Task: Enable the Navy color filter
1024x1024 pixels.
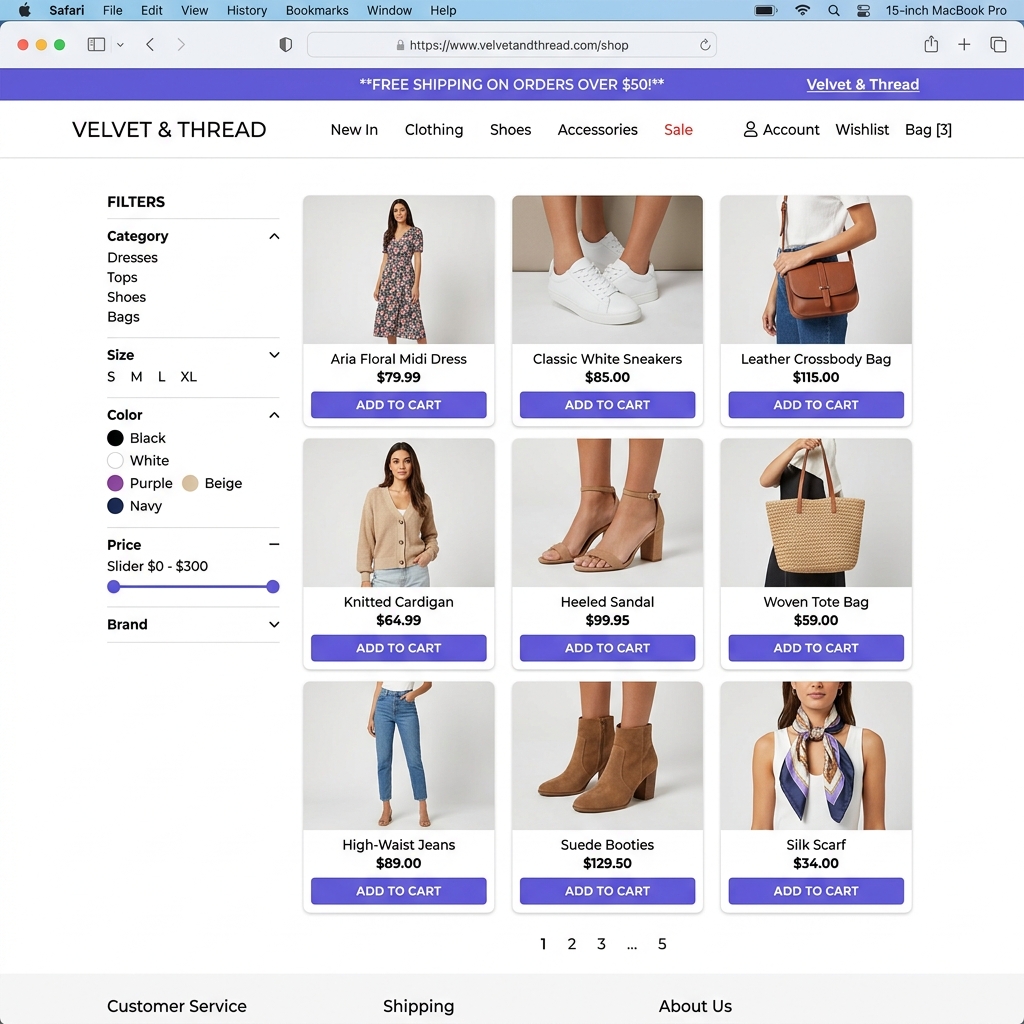Action: (x=115, y=506)
